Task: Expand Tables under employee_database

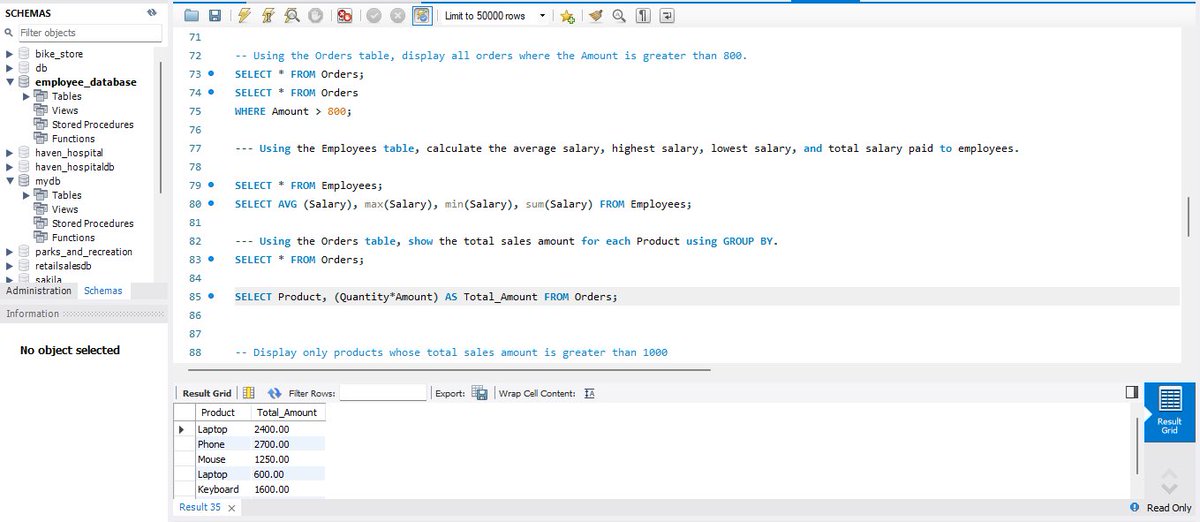Action: click(26, 96)
